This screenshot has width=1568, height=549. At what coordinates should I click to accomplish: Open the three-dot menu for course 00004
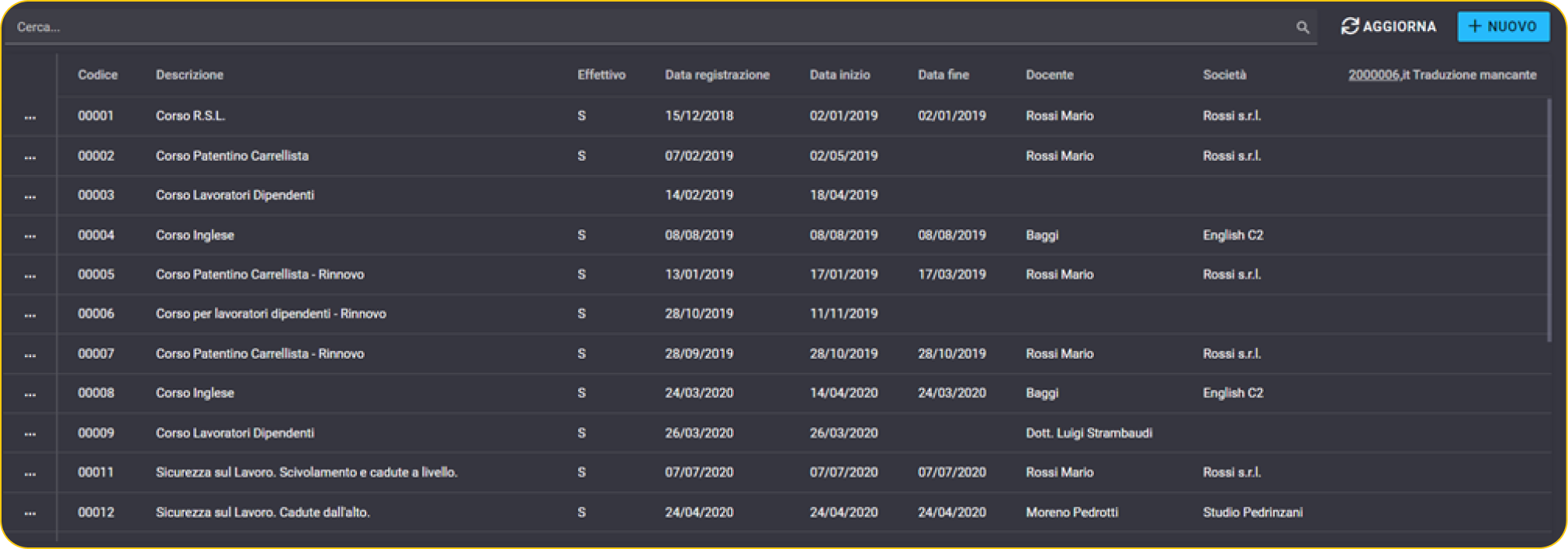coord(30,236)
